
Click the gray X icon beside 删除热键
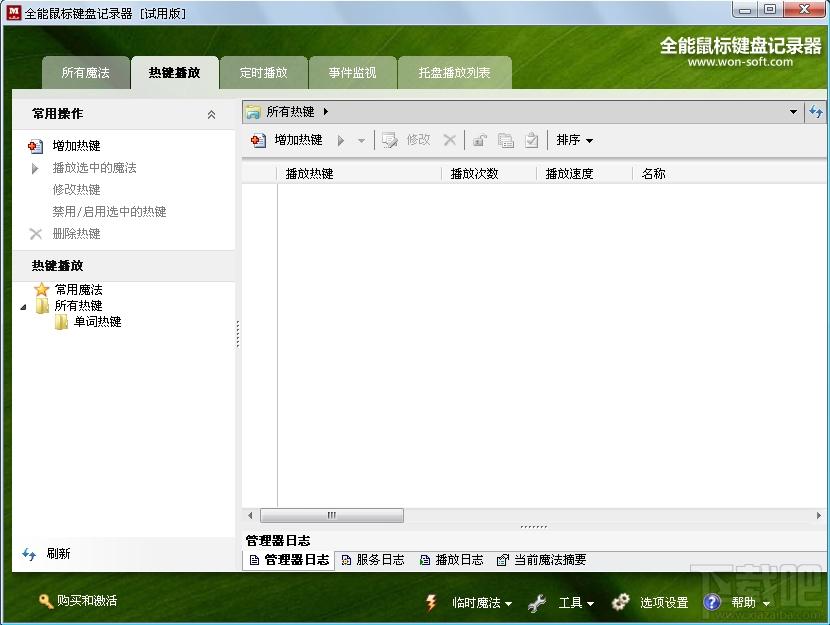point(35,234)
